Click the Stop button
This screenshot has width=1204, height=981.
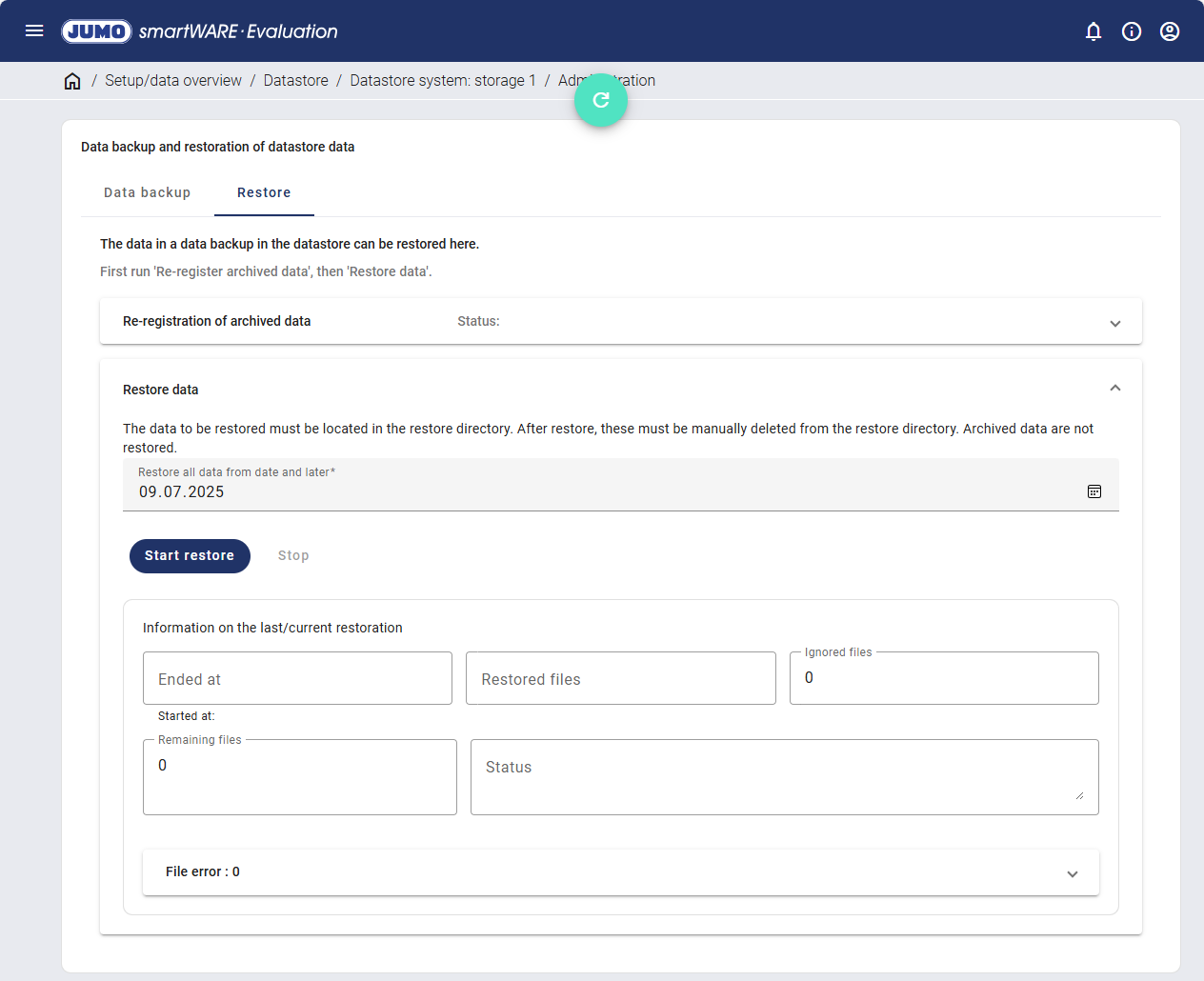(293, 556)
